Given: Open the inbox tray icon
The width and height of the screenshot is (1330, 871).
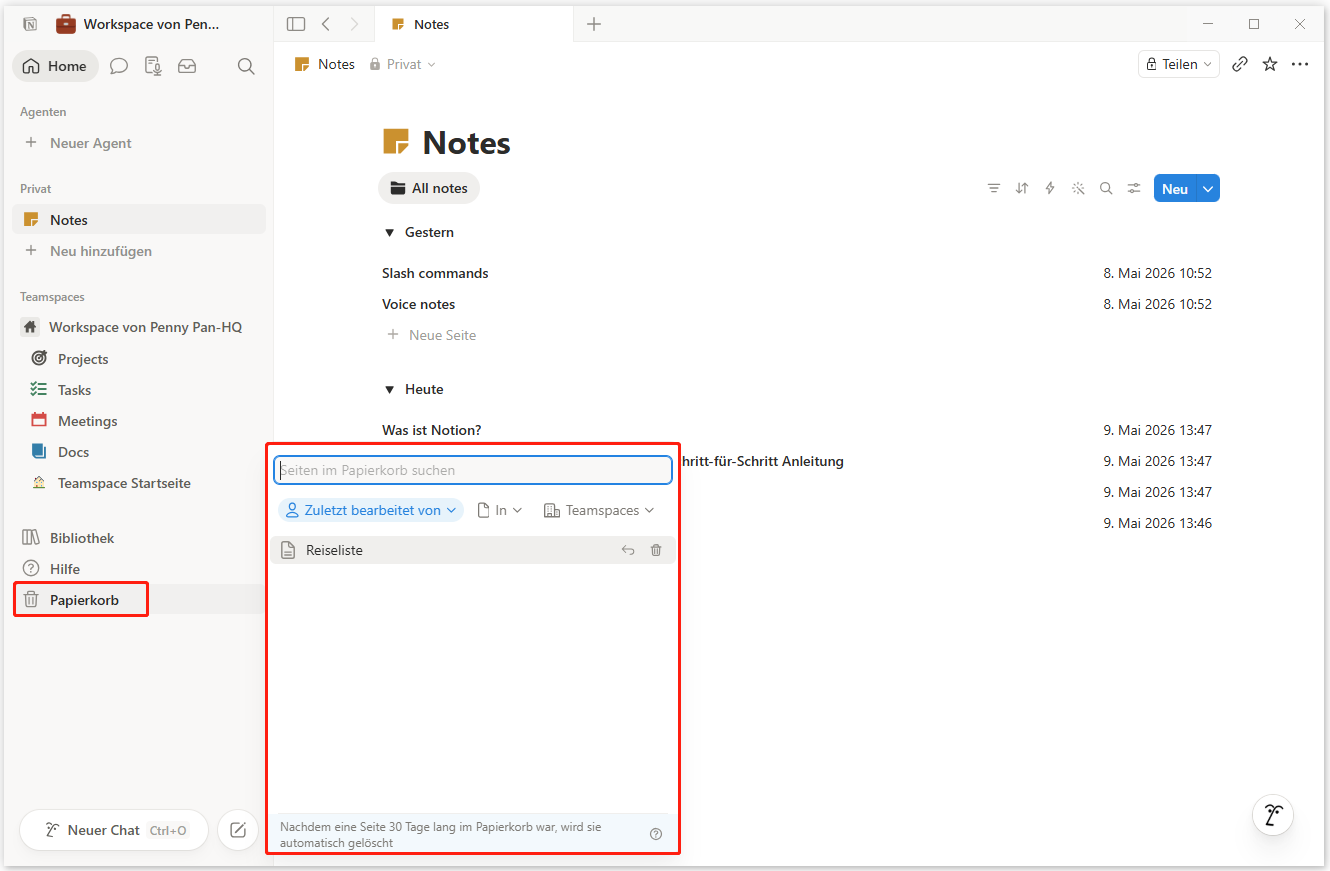Looking at the screenshot, I should [187, 66].
